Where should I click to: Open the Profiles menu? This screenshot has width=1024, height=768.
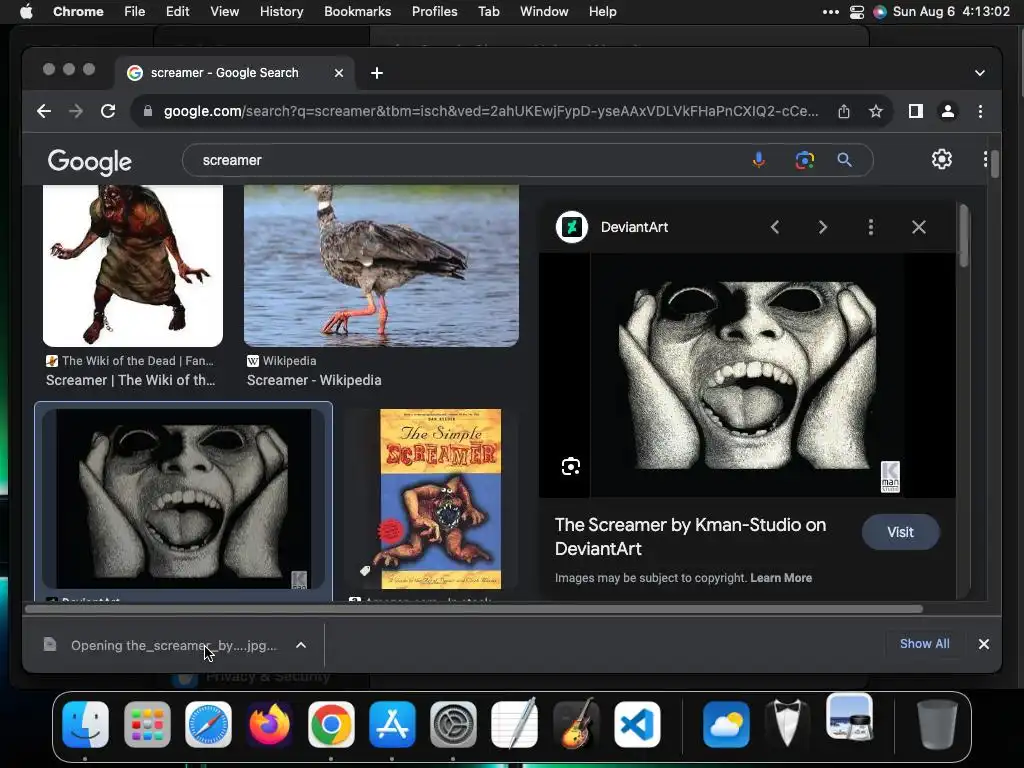434,12
